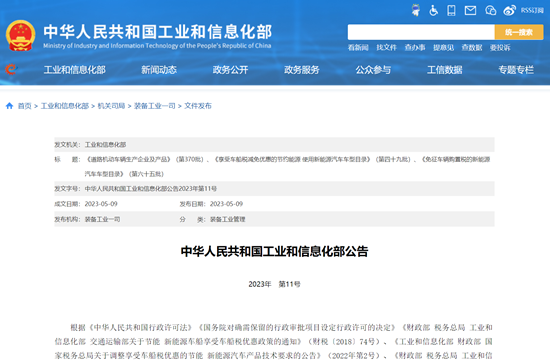
Task: Open the 工信数据 navigation item
Action: [444, 70]
